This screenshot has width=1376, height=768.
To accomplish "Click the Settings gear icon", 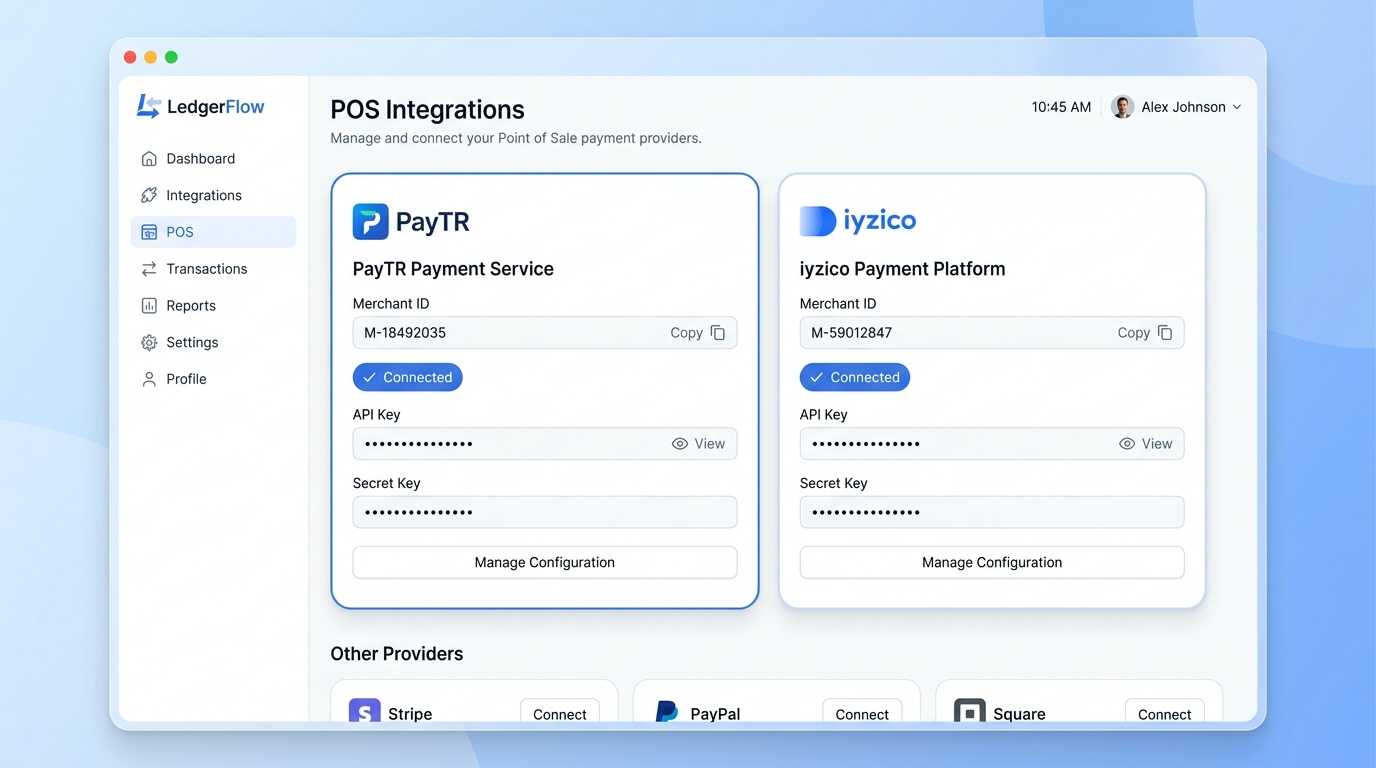I will [x=149, y=343].
